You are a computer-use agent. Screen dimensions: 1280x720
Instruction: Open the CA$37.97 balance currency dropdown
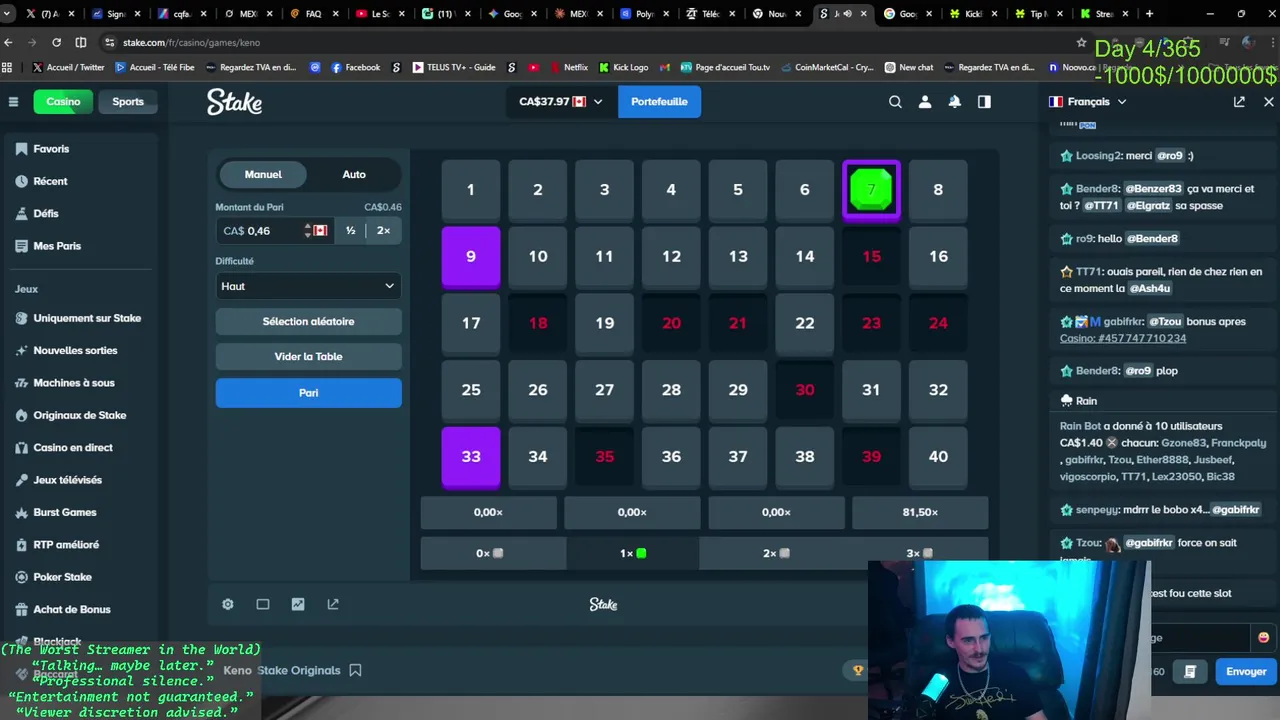point(561,102)
